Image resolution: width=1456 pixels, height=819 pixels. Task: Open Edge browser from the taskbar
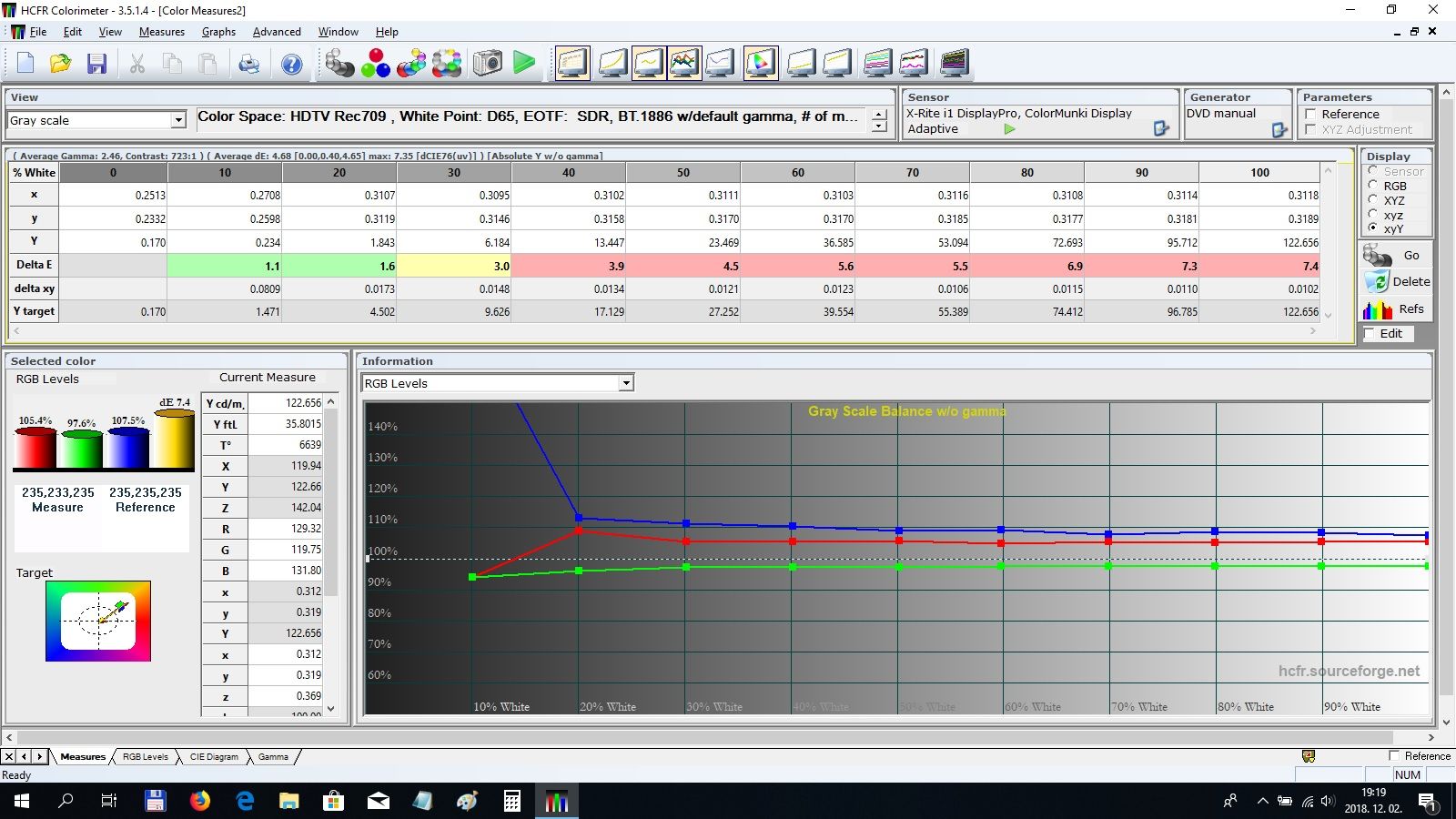(x=245, y=801)
